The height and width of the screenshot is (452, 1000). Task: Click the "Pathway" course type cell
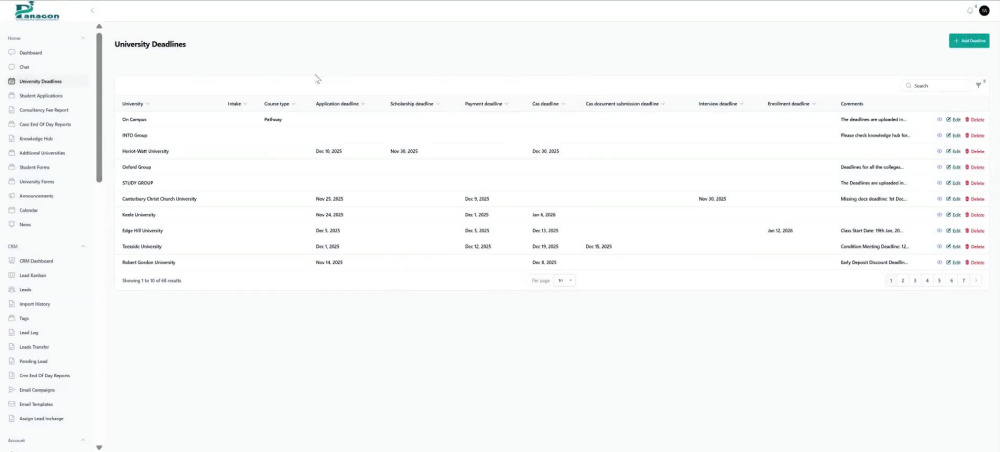273,119
